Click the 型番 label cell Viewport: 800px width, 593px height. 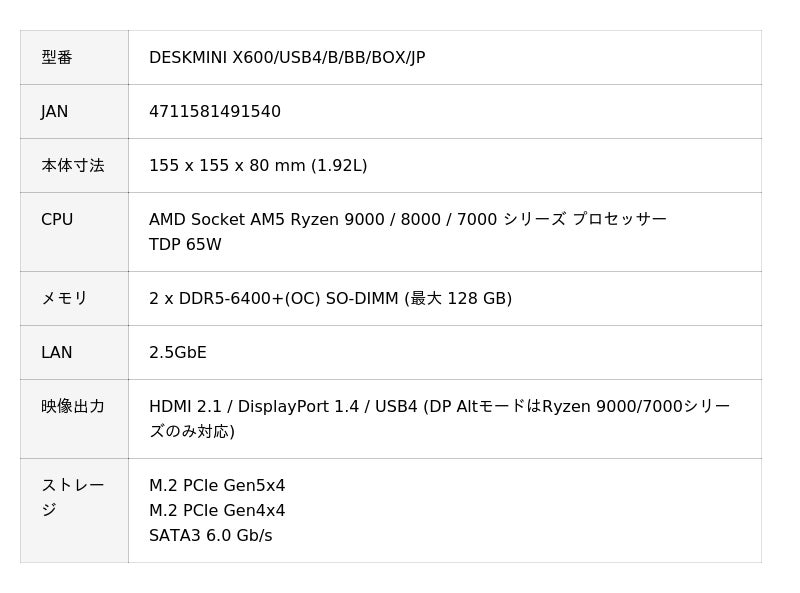[57, 58]
